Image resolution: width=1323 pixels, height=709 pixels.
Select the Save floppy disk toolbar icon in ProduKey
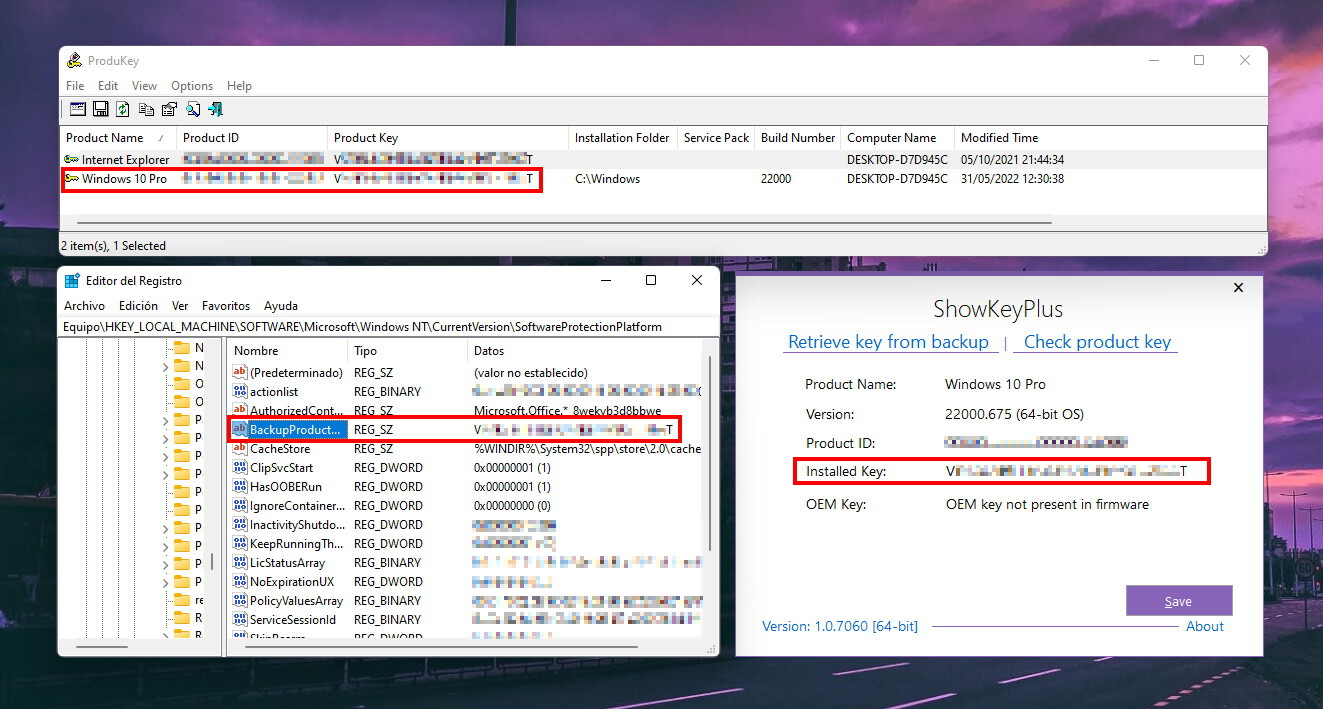101,109
